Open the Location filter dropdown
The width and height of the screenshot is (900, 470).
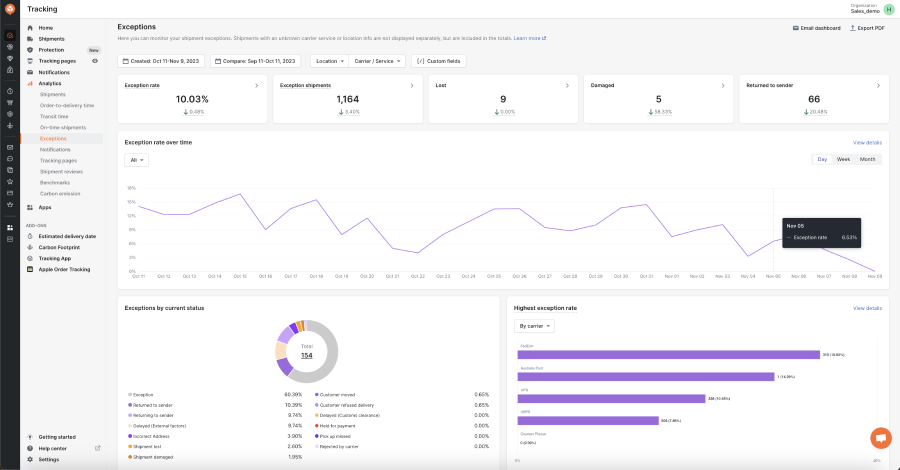329,61
